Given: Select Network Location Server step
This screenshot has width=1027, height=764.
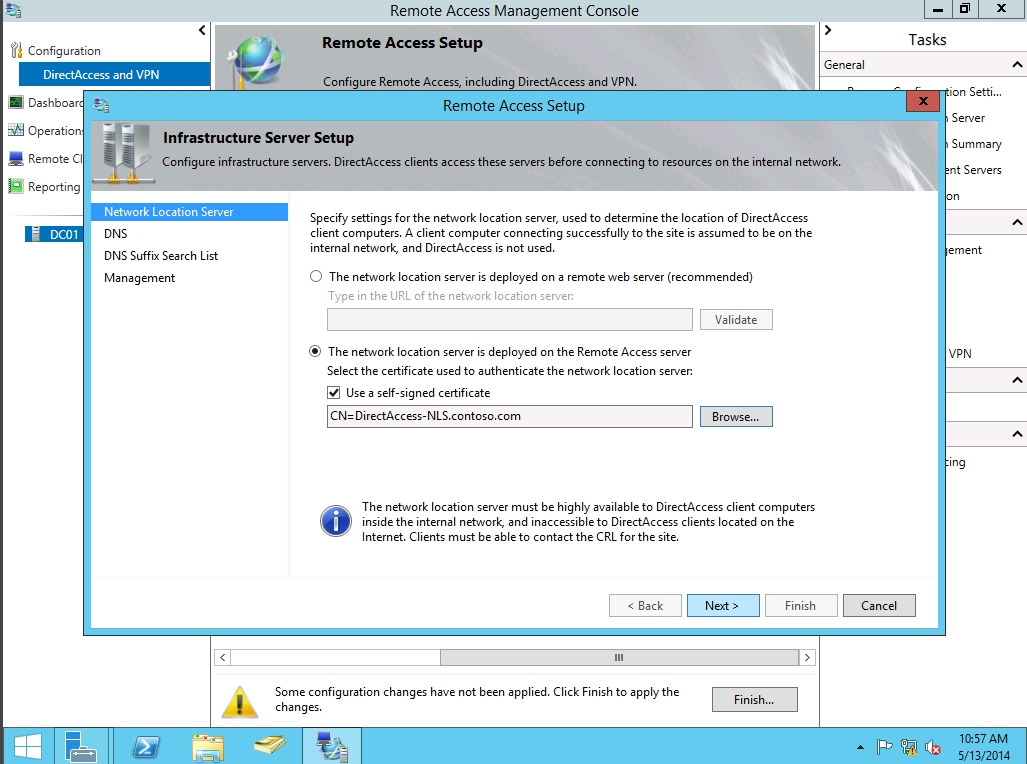Looking at the screenshot, I should (189, 212).
